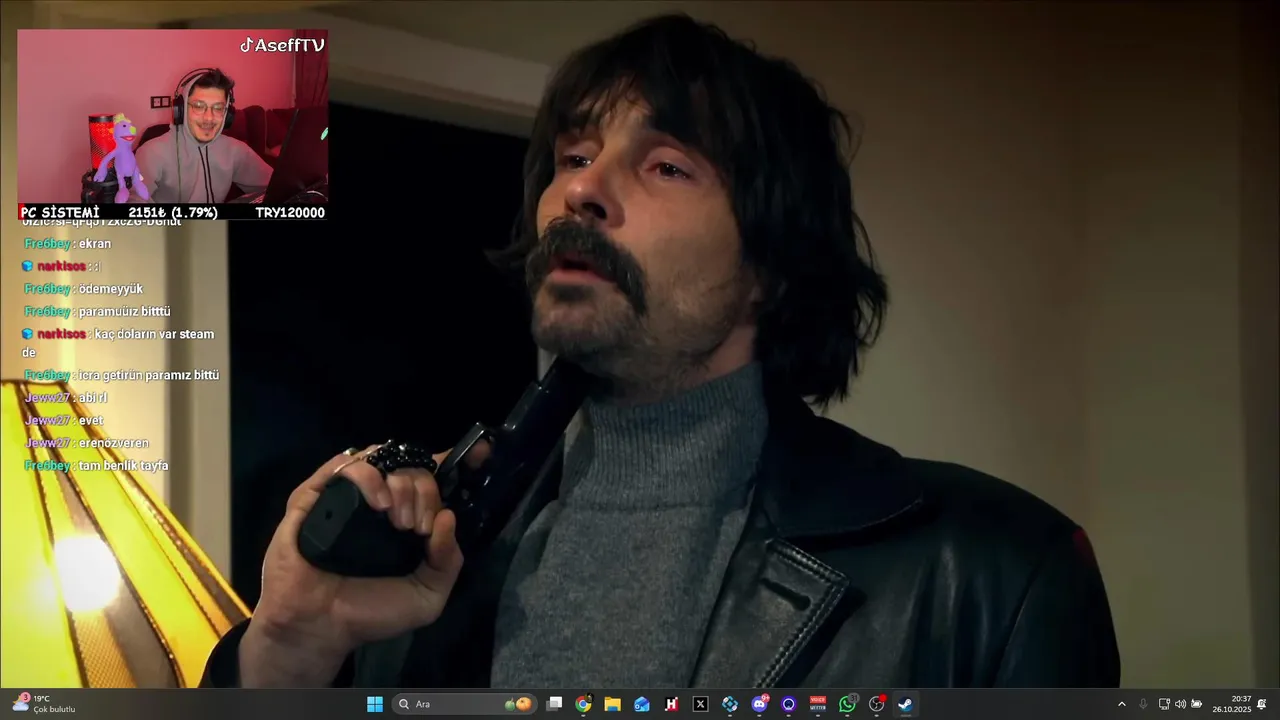This screenshot has height=720, width=1280.
Task: Click message 'tam benlik tayfa'
Action: pyautogui.click(x=123, y=466)
